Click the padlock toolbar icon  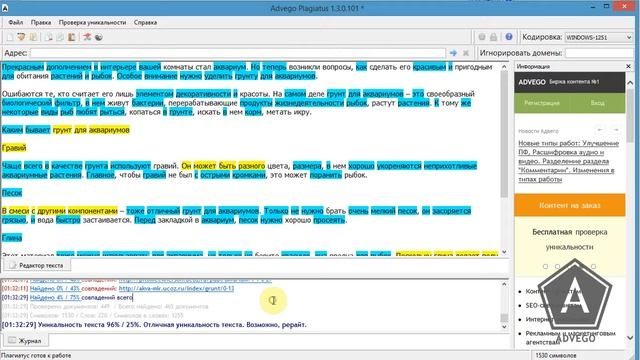[493, 37]
